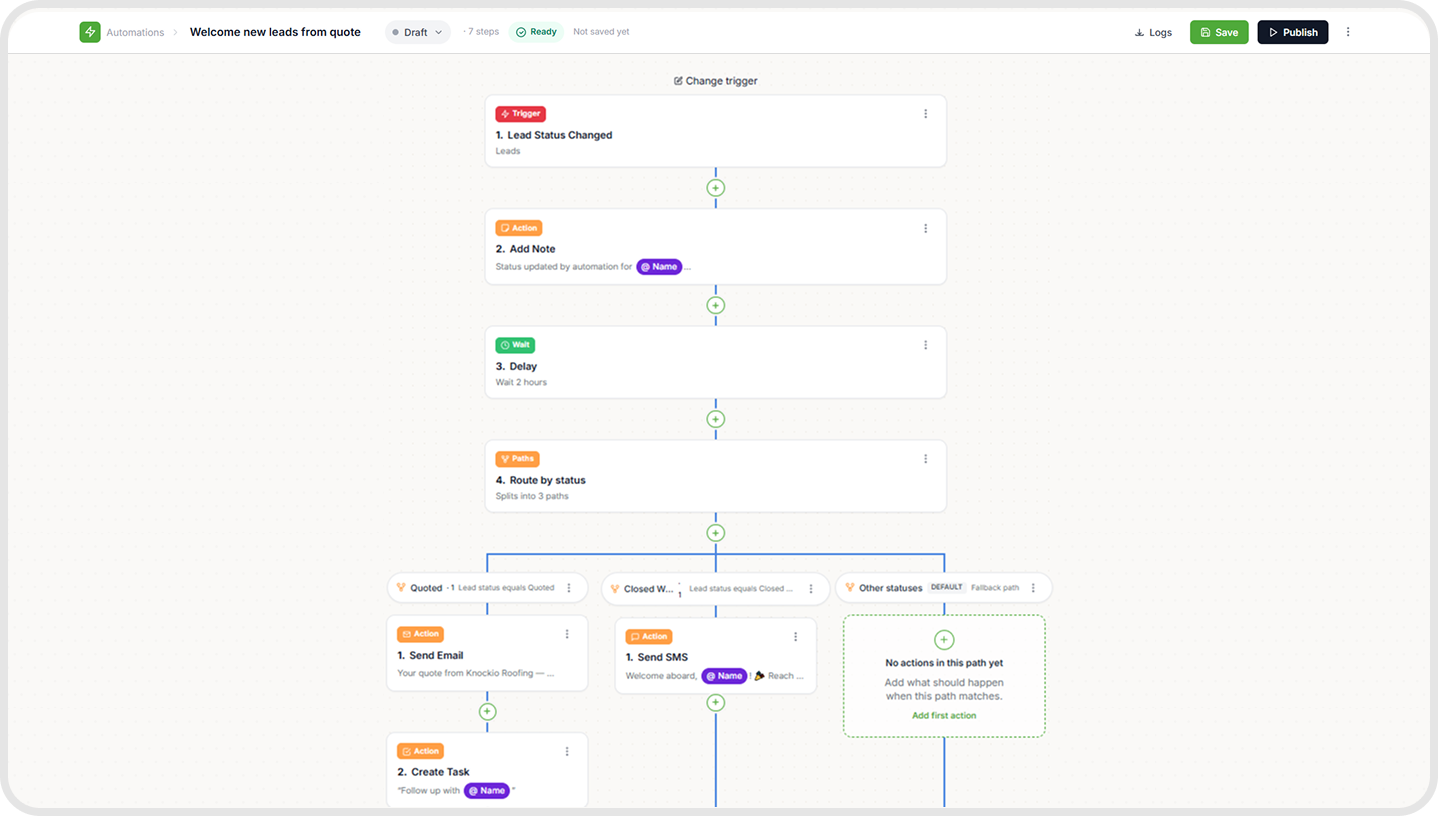The height and width of the screenshot is (816, 1438).
Task: Open the top-right header kebab menu
Action: click(x=1348, y=32)
